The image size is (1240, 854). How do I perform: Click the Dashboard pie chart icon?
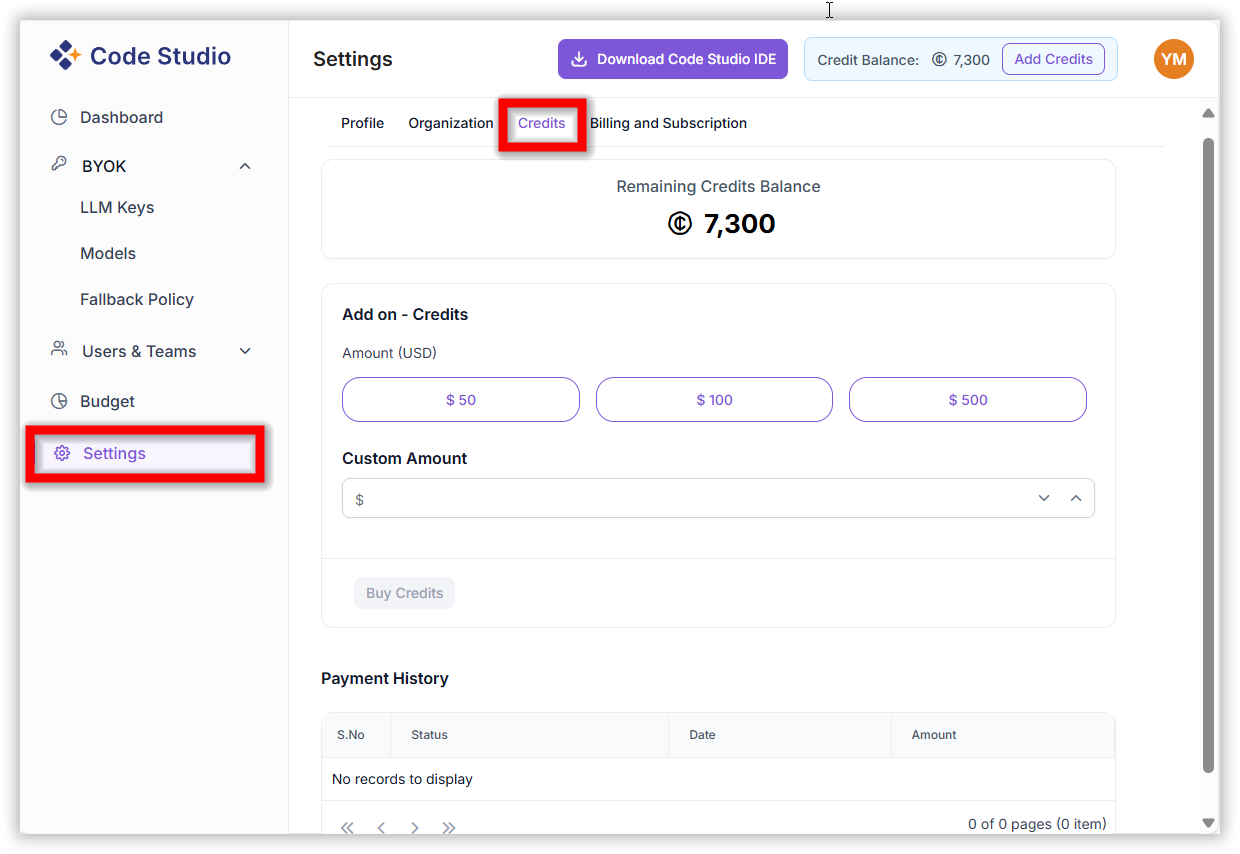(59, 117)
